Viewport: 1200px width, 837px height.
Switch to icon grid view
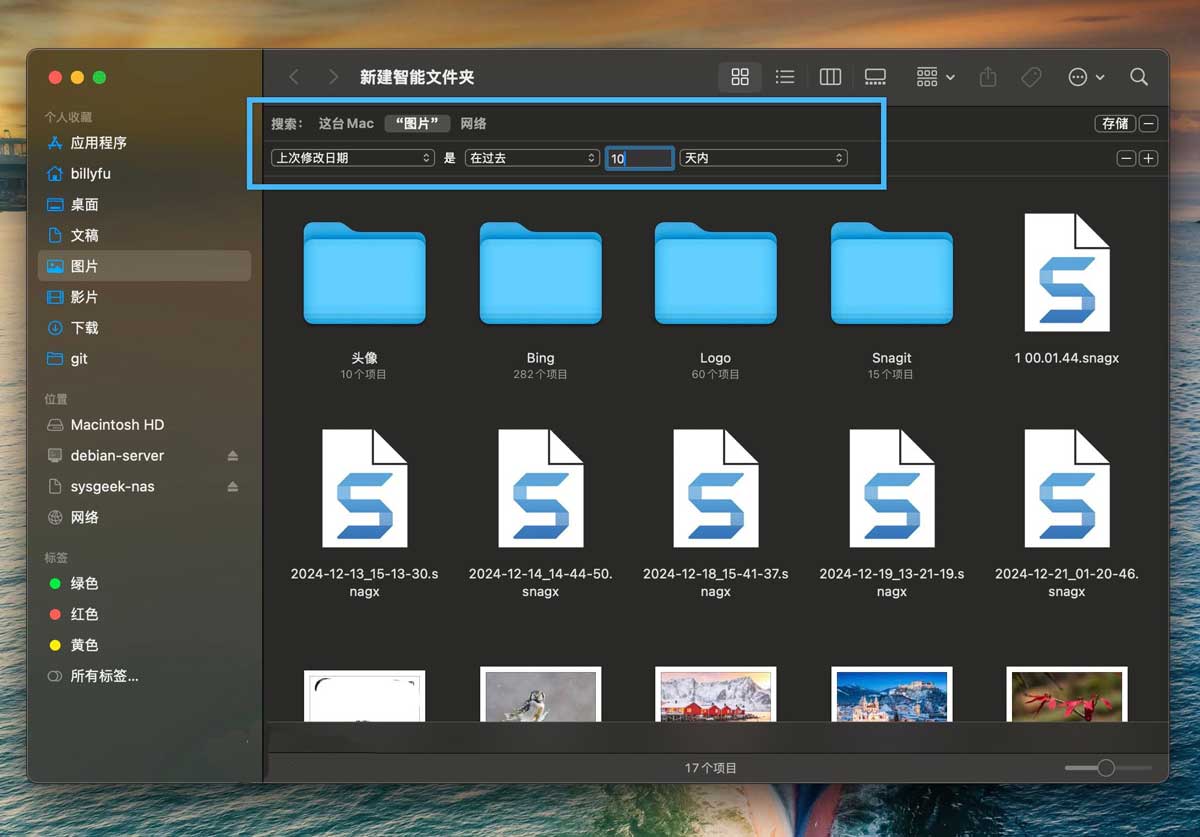coord(740,77)
